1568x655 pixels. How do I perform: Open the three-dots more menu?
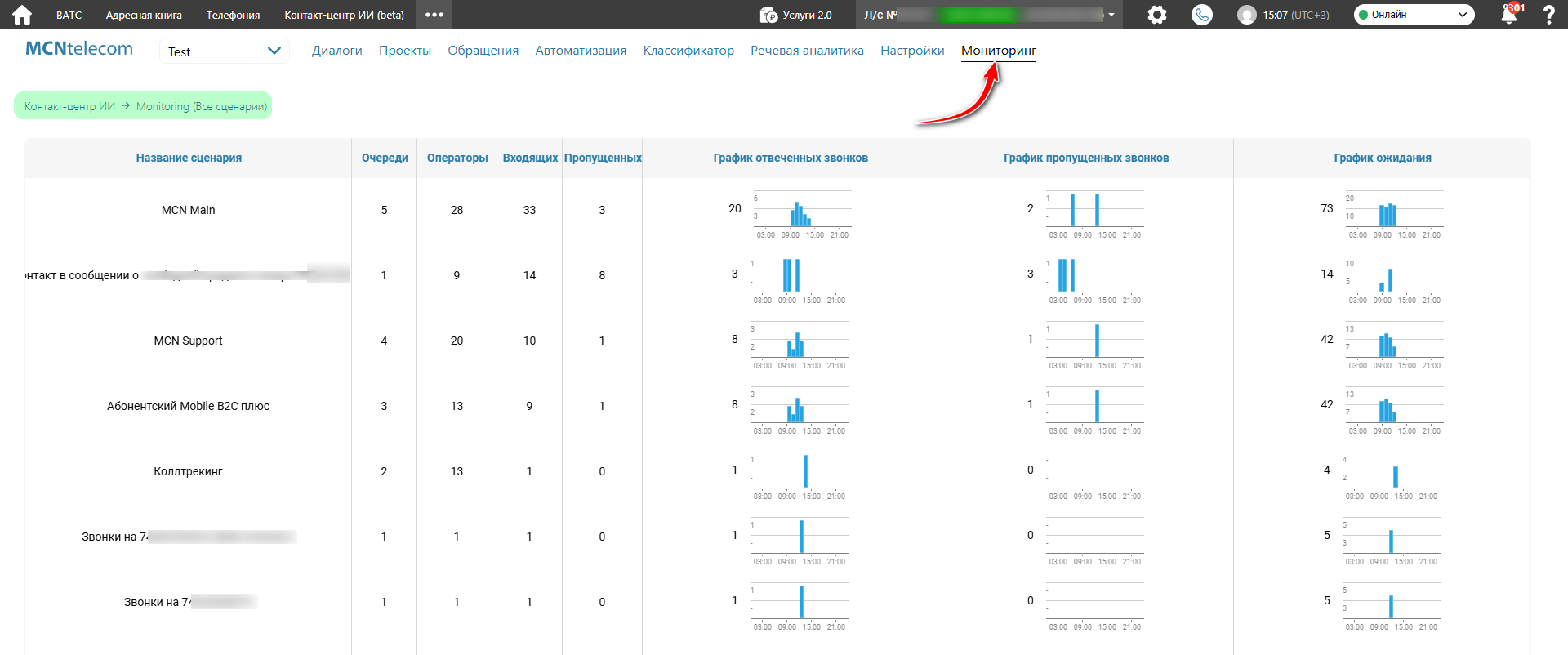click(434, 15)
